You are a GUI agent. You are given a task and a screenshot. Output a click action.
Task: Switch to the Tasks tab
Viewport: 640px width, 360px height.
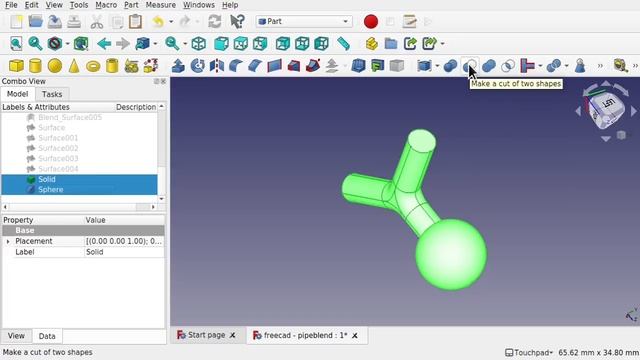pos(52,94)
